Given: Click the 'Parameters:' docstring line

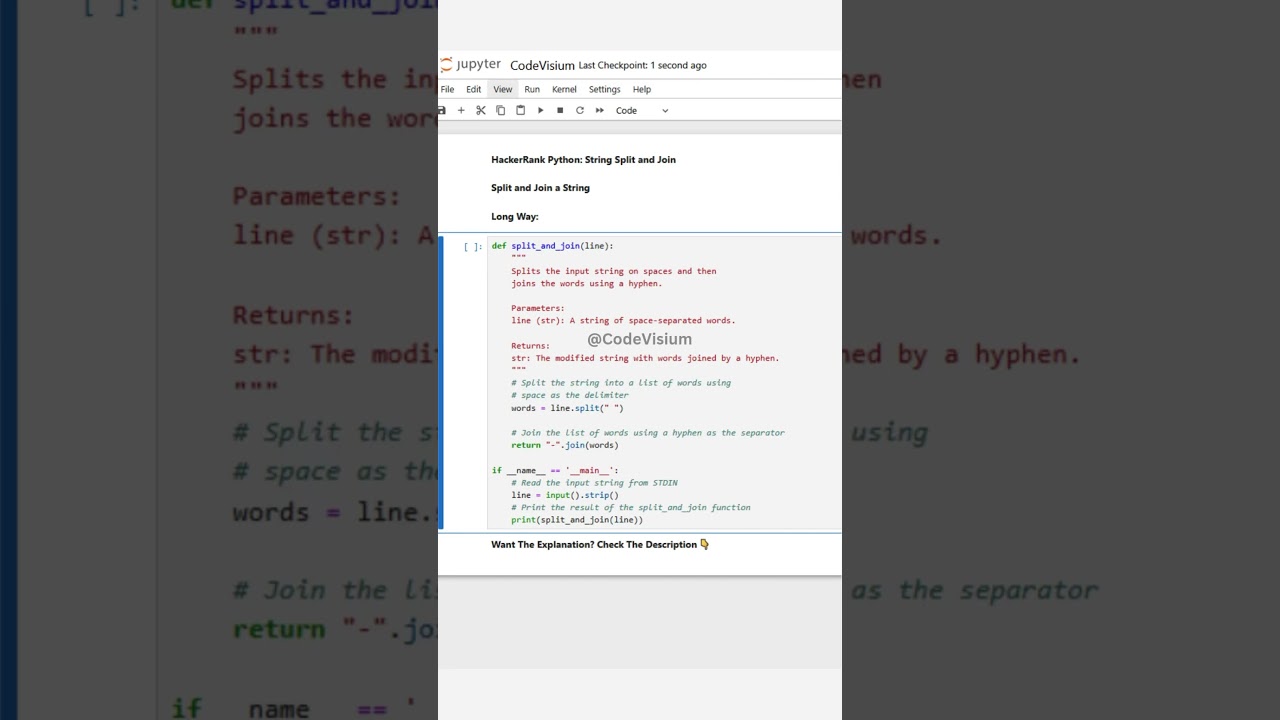Looking at the screenshot, I should 538,308.
